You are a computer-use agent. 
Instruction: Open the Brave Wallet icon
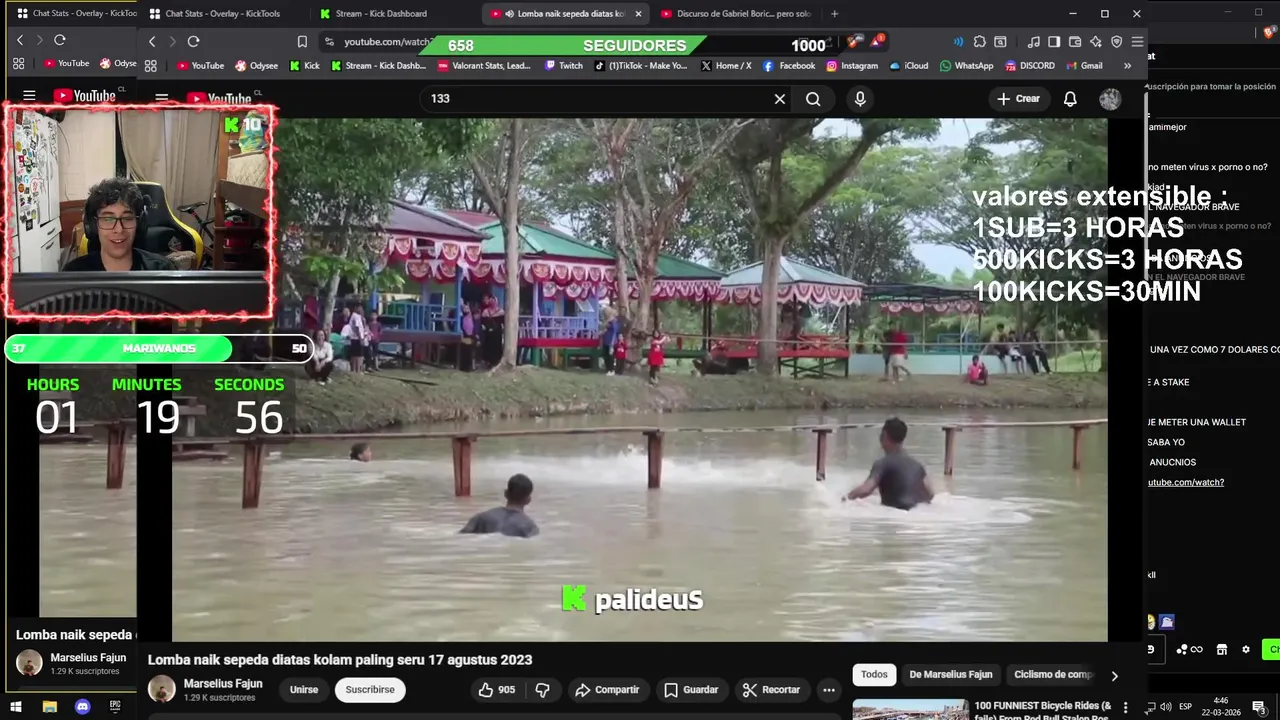pos(1075,41)
